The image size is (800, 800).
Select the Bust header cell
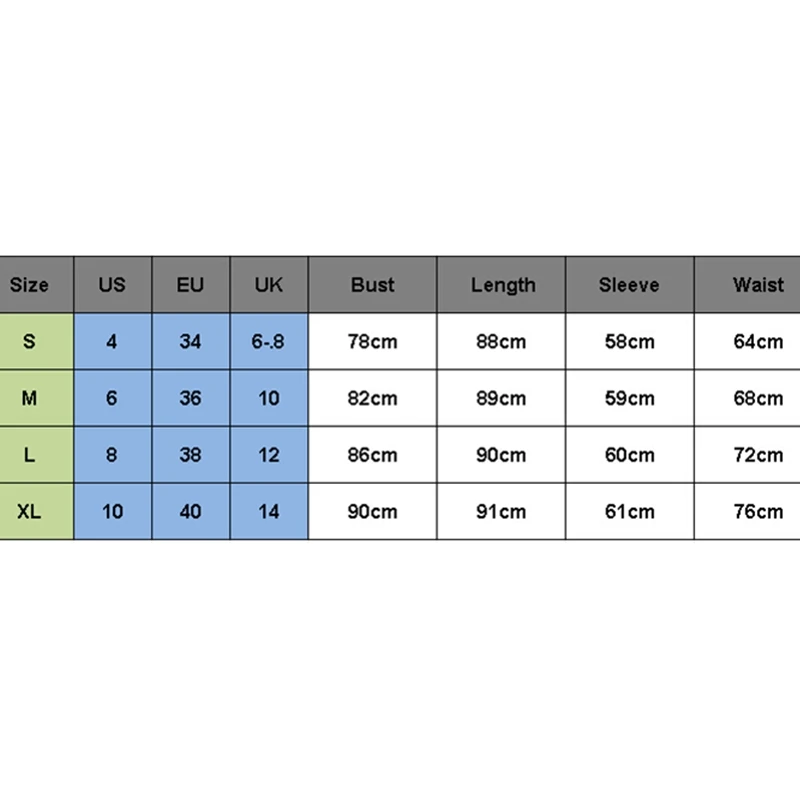(x=372, y=285)
